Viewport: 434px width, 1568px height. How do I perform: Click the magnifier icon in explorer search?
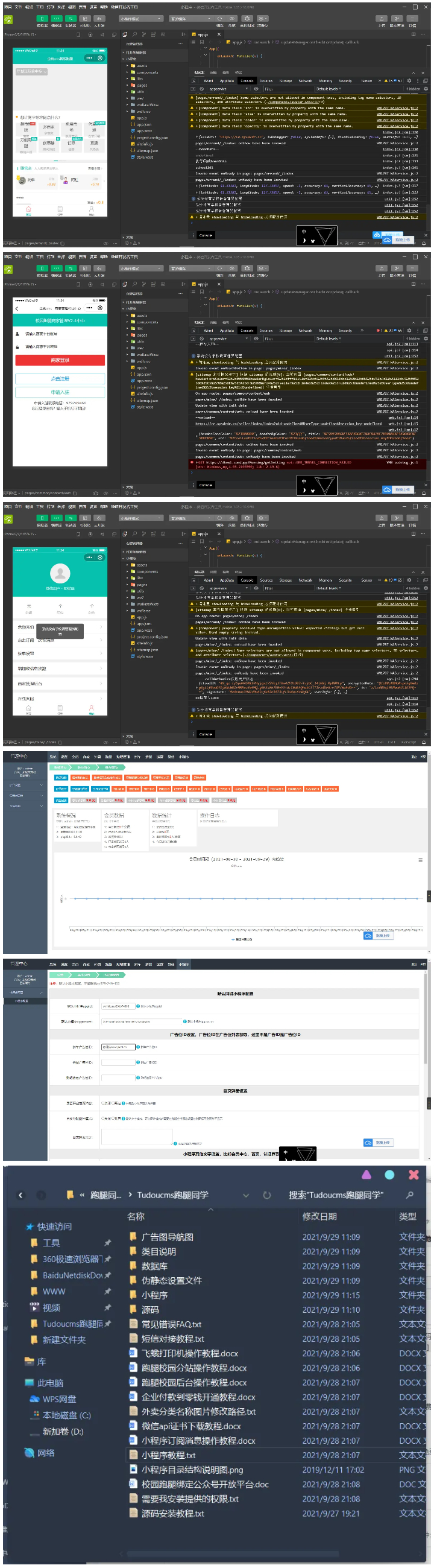coord(410,1195)
